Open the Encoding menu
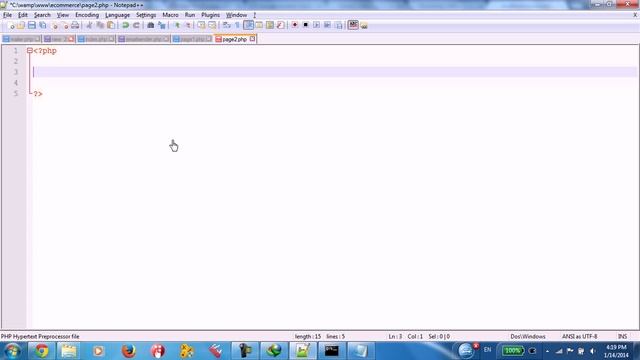Viewport: 640px width, 360px height. click(x=87, y=15)
